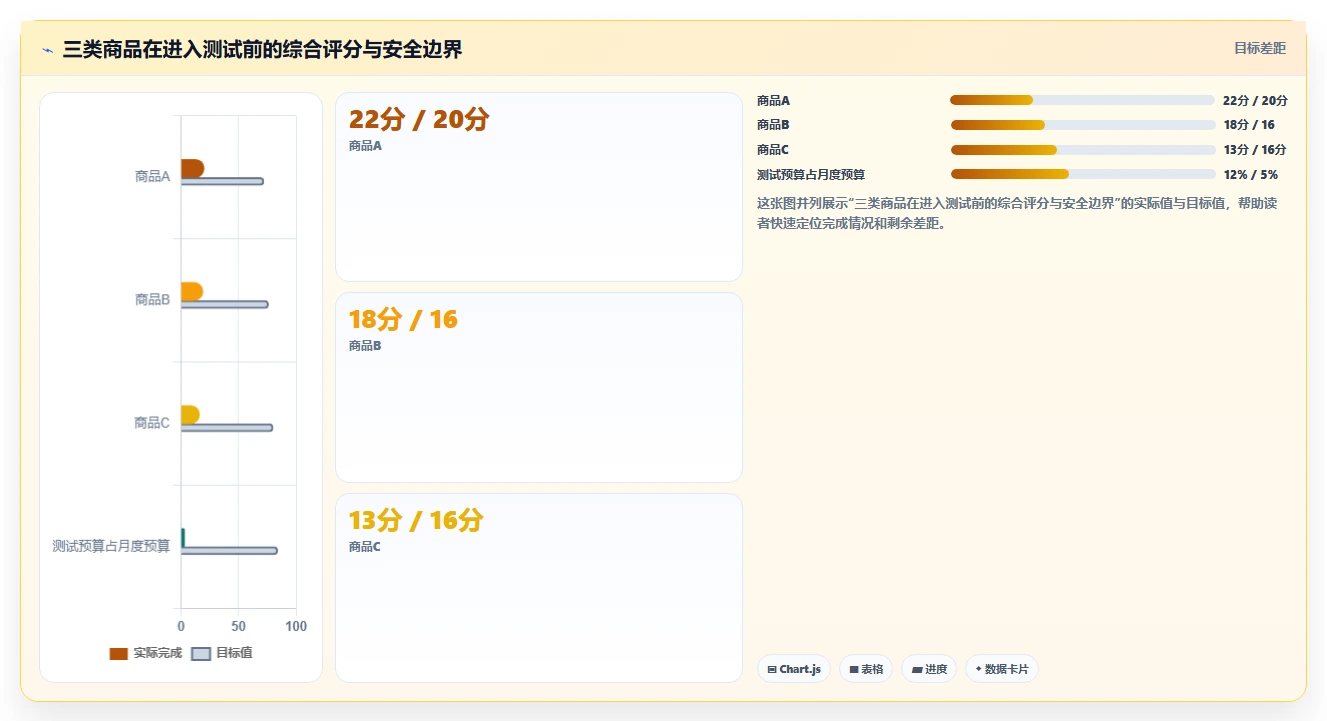The image size is (1327, 721).
Task: Click the 测试预算占月度预算 progress bar
Action: 1082,174
